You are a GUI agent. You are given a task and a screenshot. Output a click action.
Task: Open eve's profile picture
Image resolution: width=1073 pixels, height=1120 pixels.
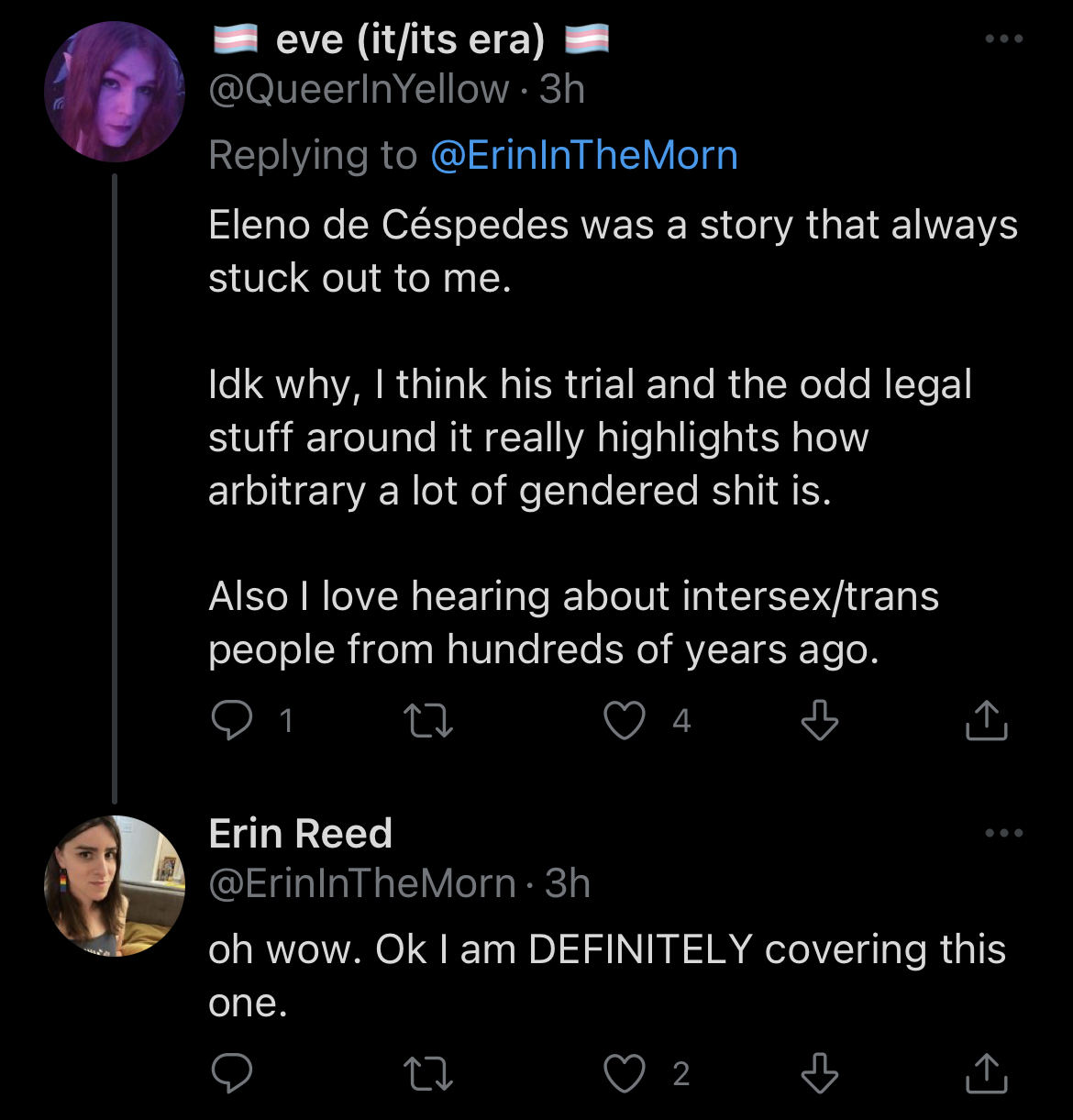tap(115, 92)
